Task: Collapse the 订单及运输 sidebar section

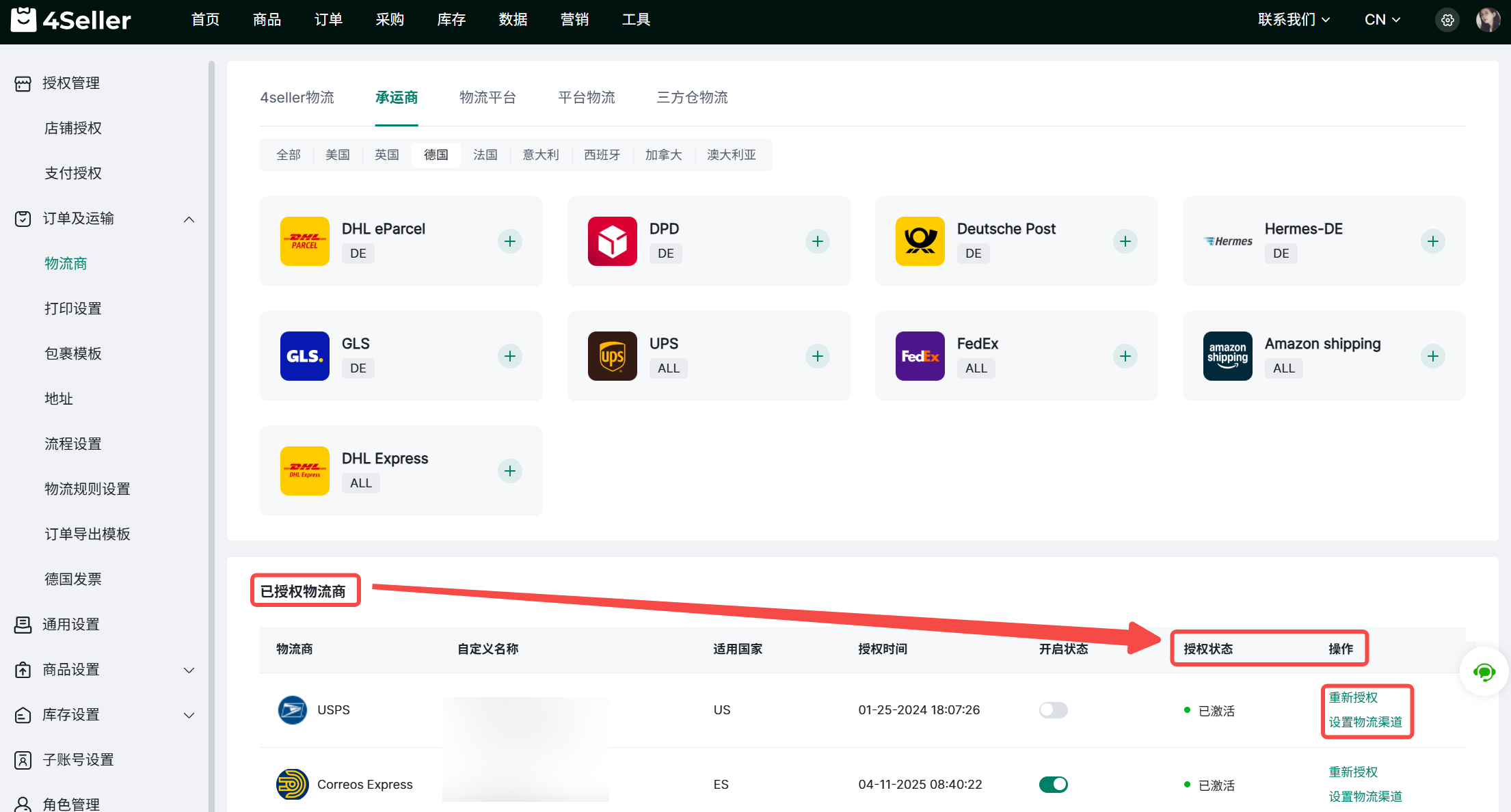Action: [x=189, y=219]
